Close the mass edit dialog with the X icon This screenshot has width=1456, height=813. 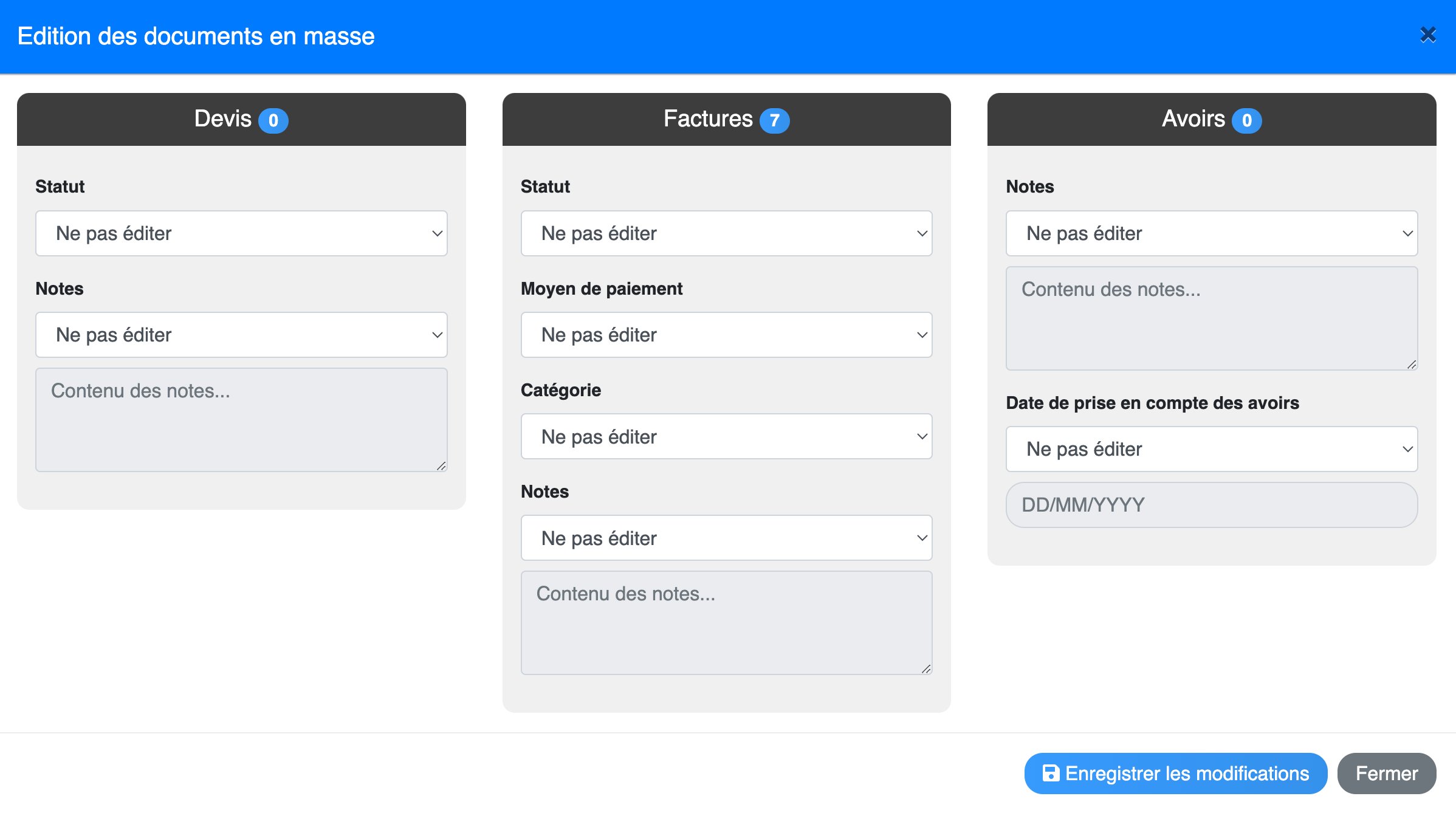[1428, 35]
